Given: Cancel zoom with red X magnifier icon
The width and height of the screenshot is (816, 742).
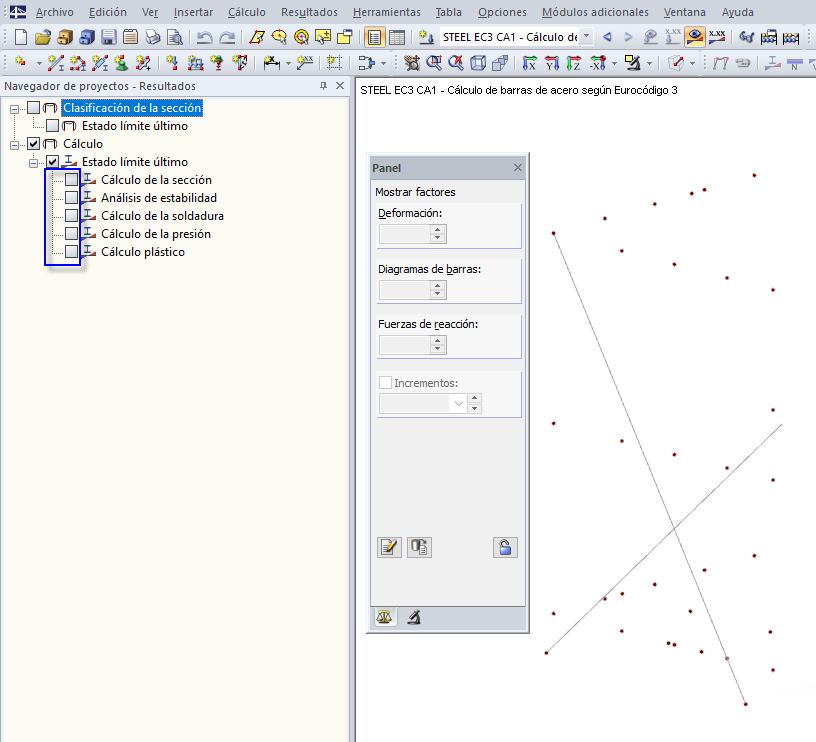Looking at the screenshot, I should (456, 63).
